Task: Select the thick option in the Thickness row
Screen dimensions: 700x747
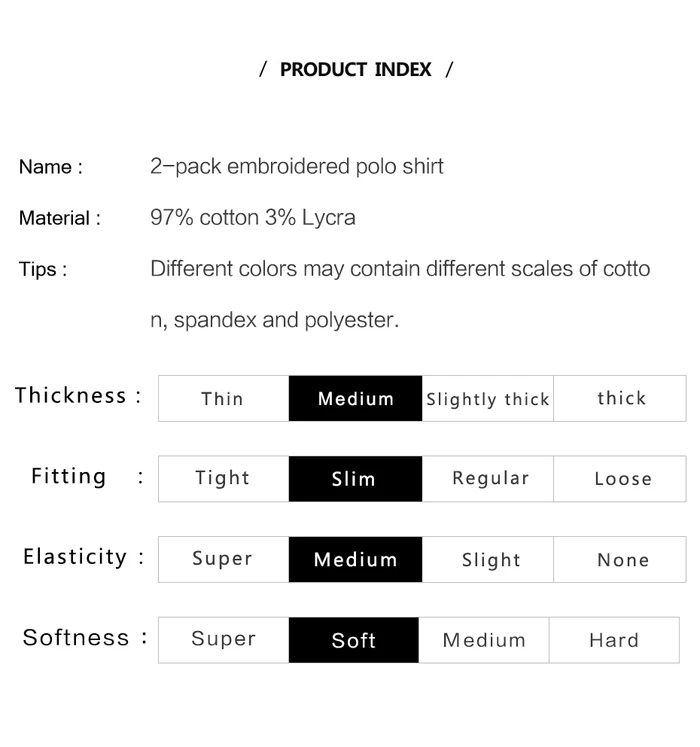Action: (621, 398)
